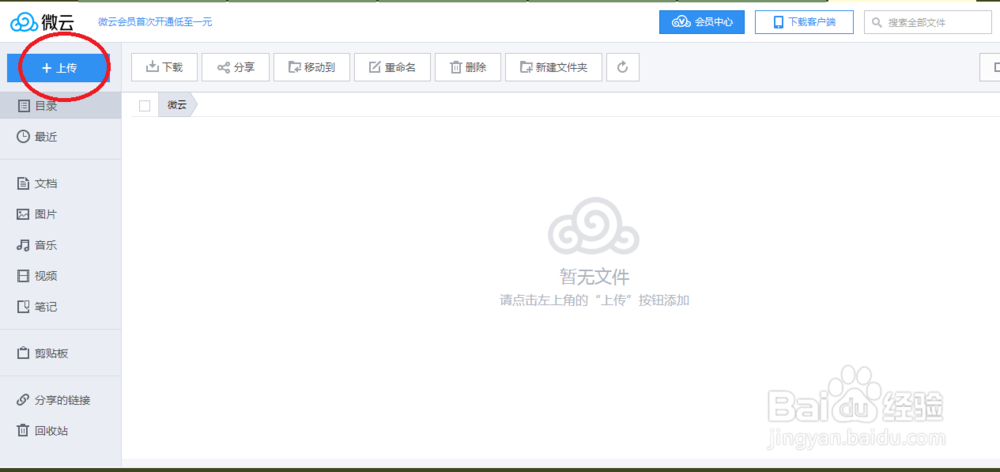Create a folder with 新建文件夹
1000x472 pixels.
click(554, 67)
